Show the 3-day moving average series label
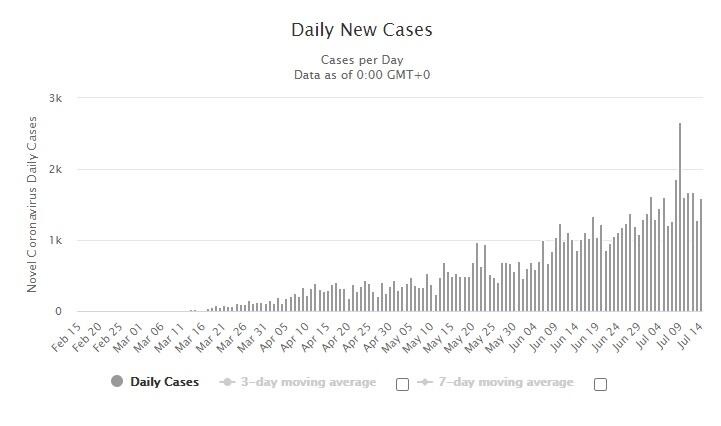This screenshot has width=721, height=426. [x=308, y=382]
